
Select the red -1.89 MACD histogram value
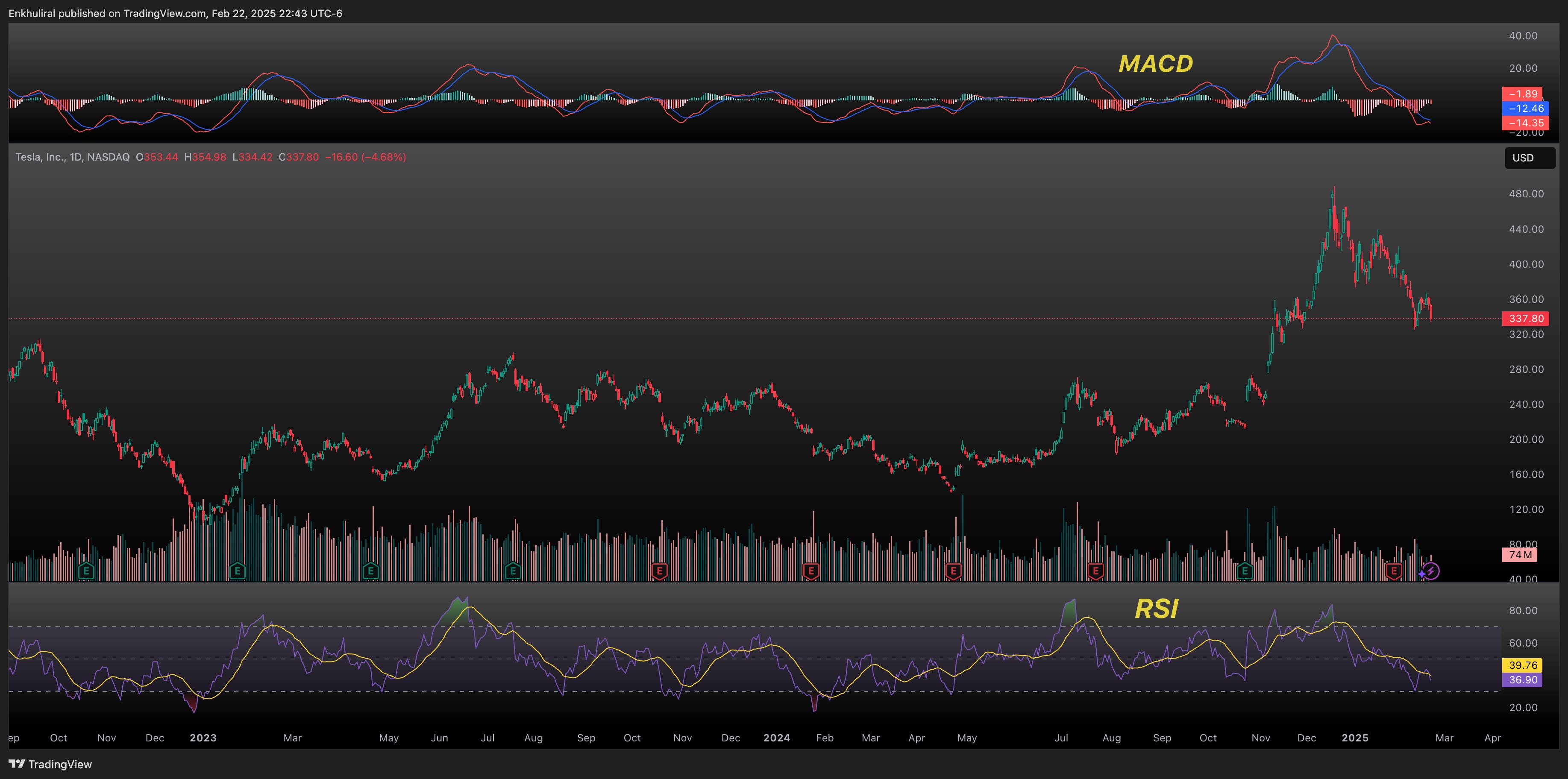pos(1522,94)
